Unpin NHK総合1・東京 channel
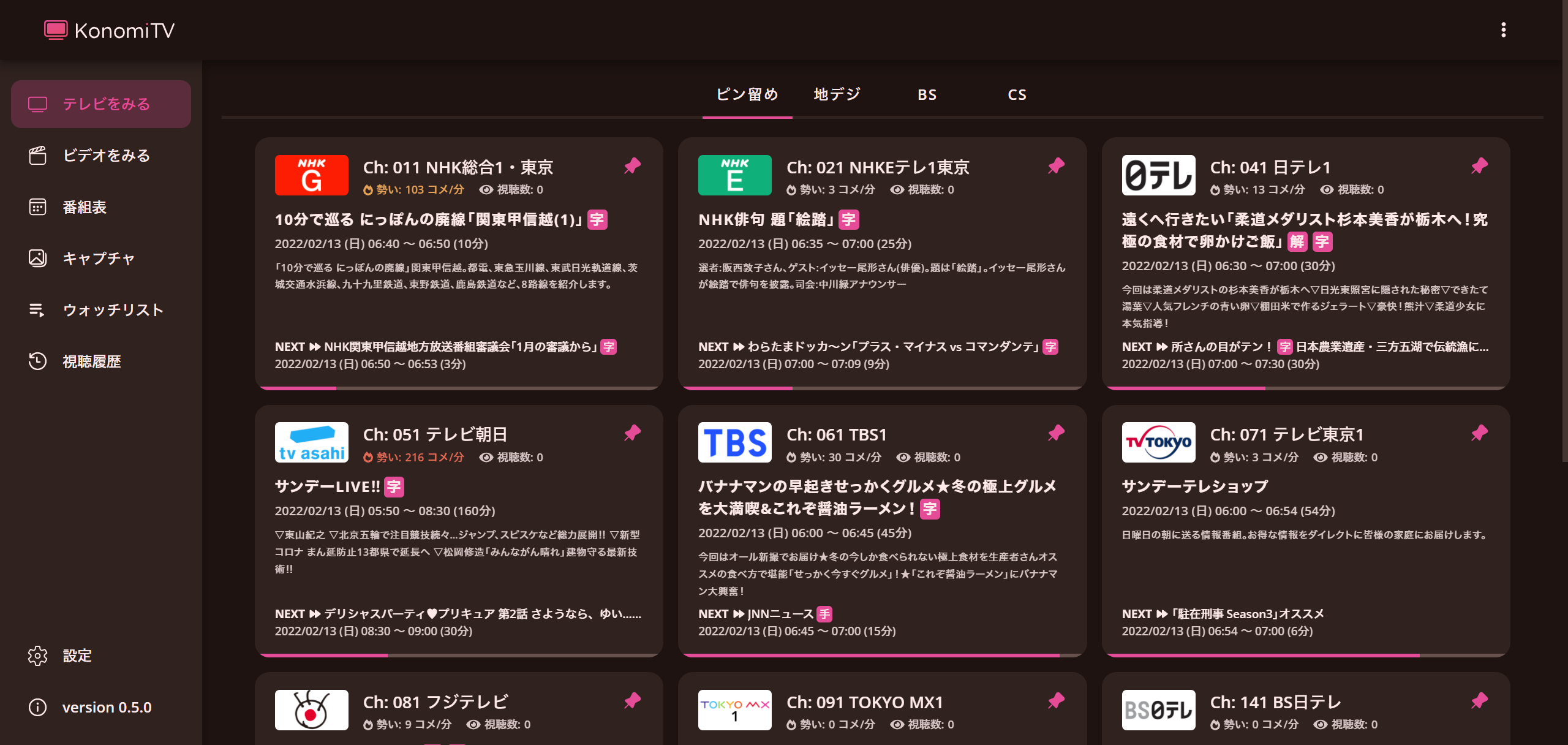Image resolution: width=1568 pixels, height=745 pixels. point(632,166)
